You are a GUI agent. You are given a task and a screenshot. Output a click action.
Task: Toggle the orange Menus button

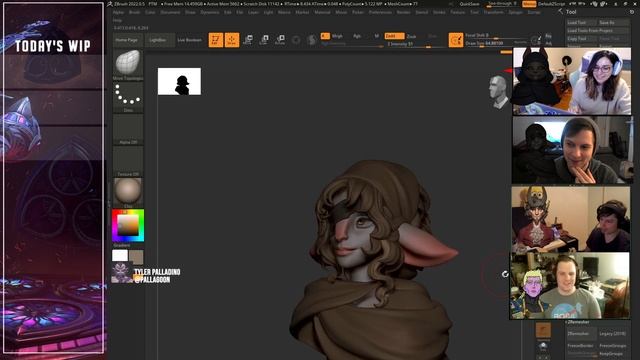[529, 4]
